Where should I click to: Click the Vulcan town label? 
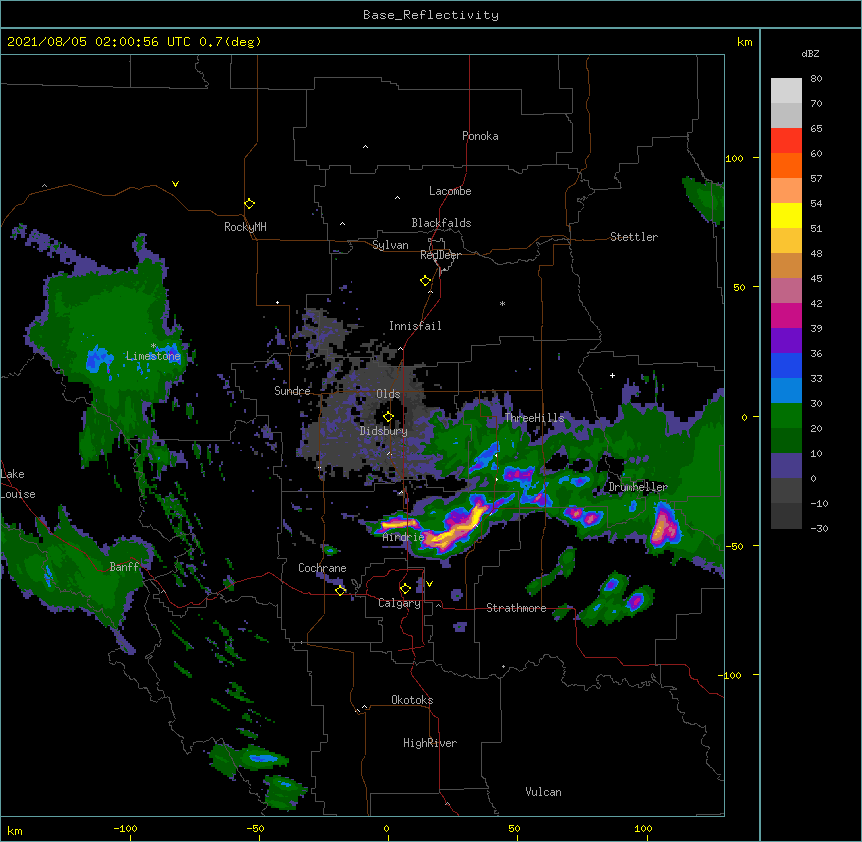click(x=543, y=792)
